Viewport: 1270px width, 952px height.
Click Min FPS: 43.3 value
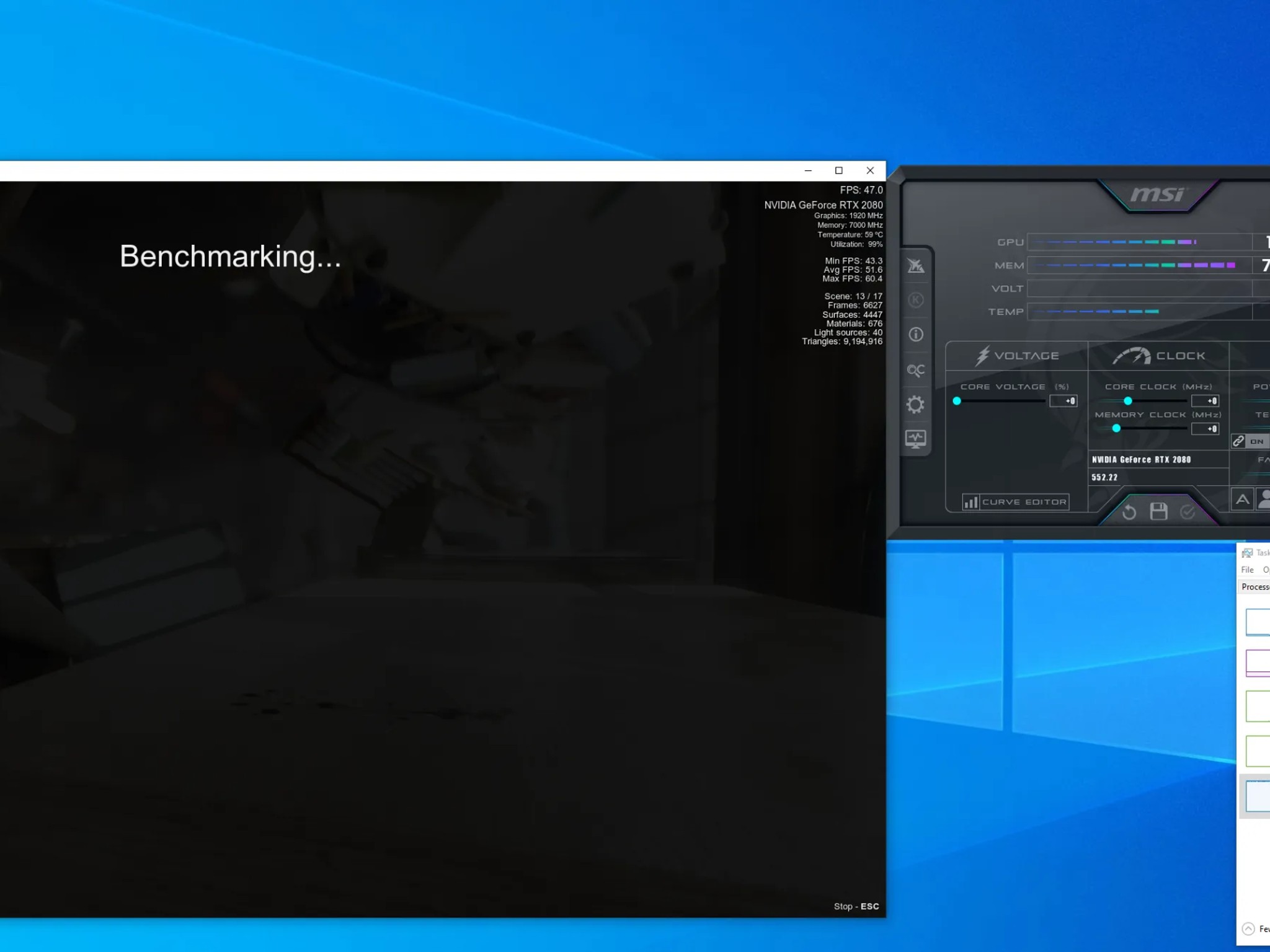tap(854, 261)
